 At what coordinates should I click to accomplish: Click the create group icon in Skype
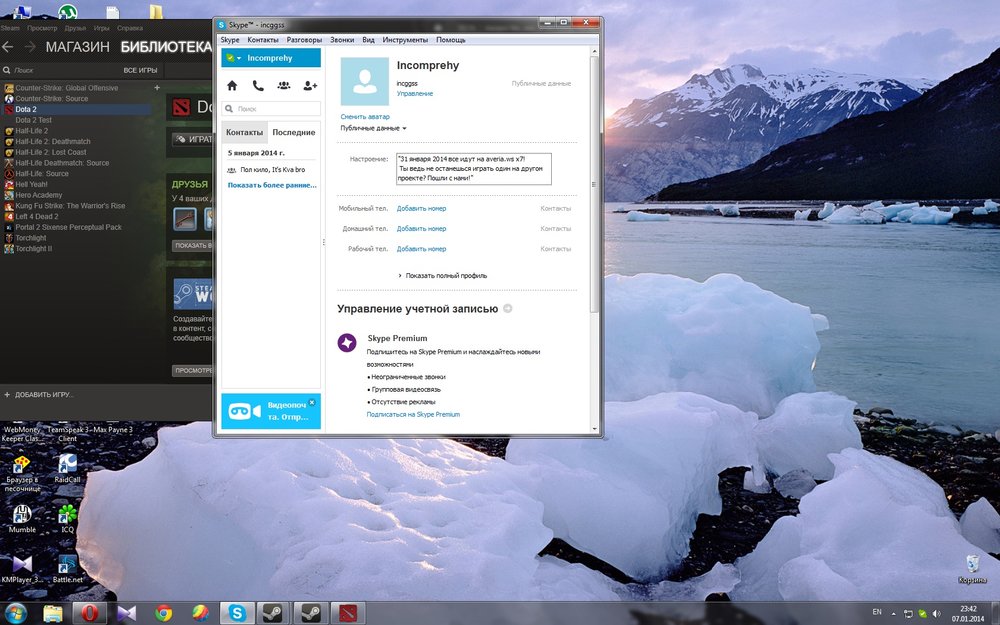click(284, 86)
